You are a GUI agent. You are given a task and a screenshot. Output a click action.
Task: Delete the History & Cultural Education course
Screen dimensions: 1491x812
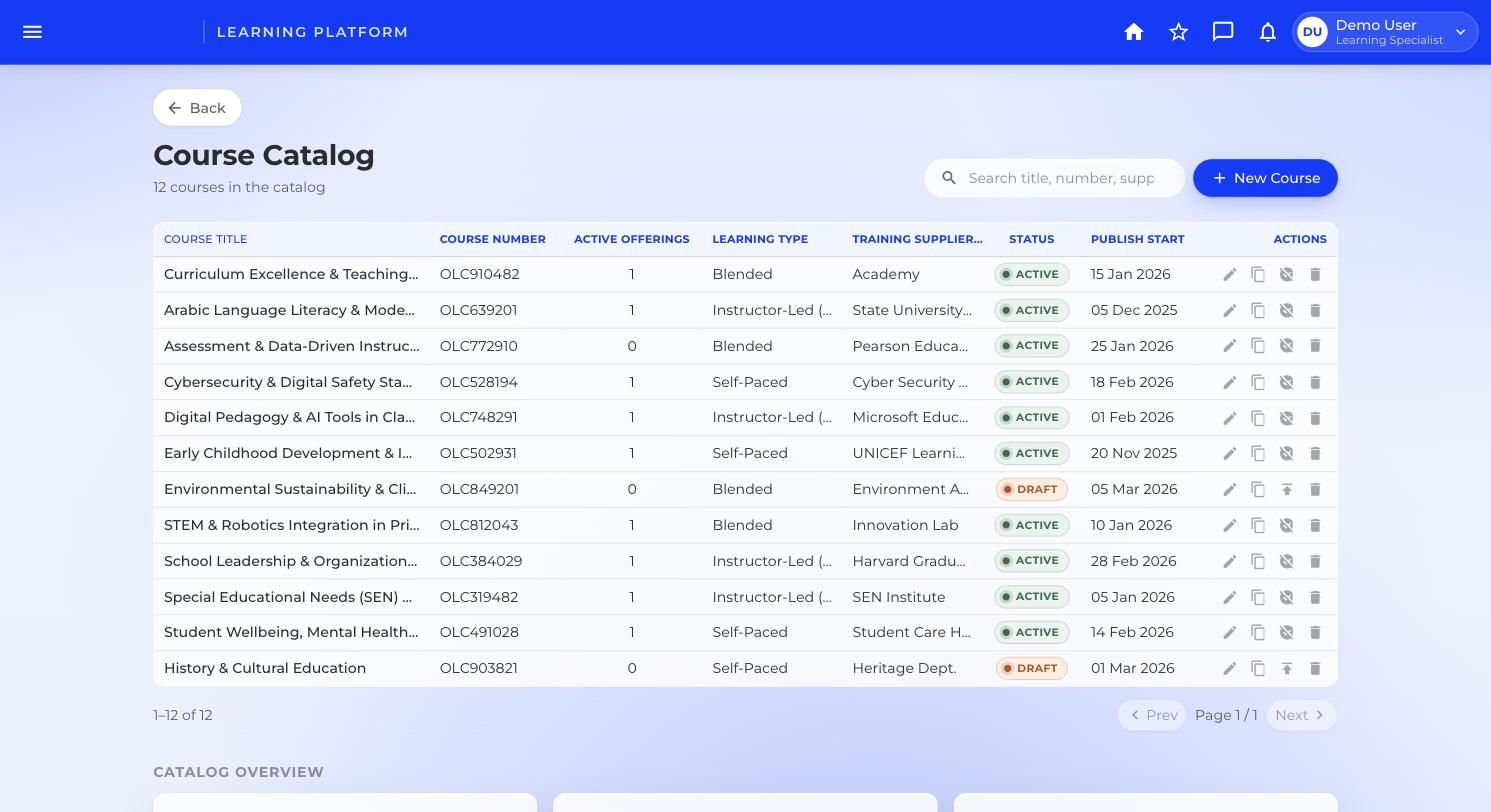pyautogui.click(x=1315, y=668)
